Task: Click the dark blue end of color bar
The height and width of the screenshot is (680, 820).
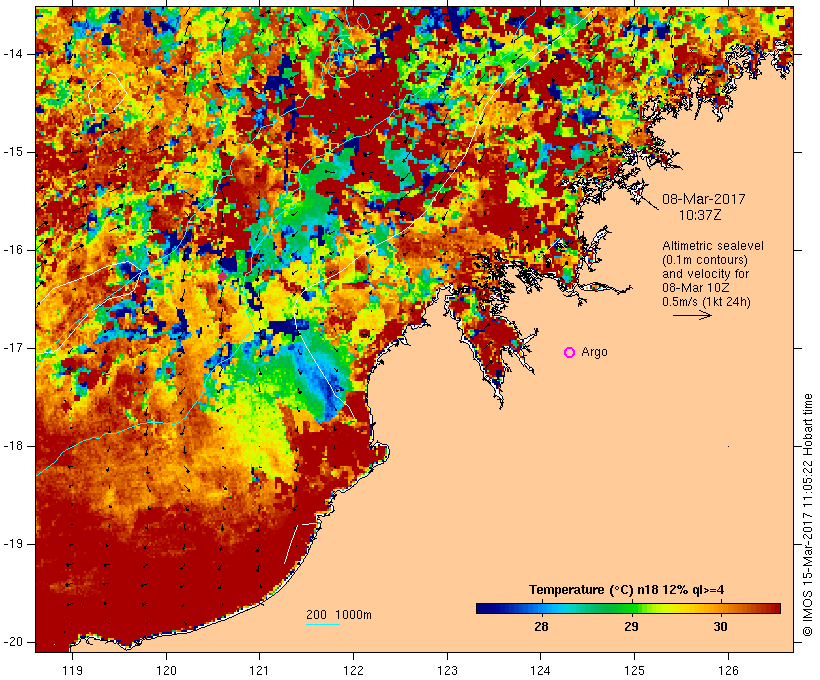Action: 484,608
